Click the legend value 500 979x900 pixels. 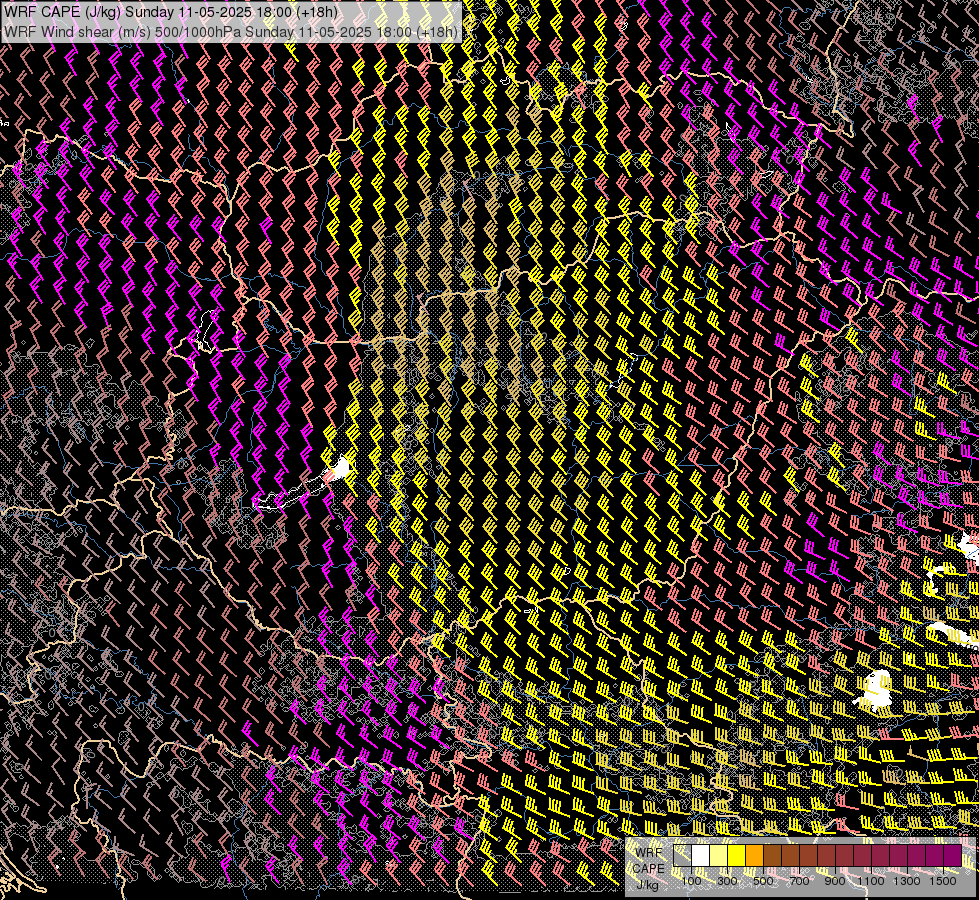point(763,881)
